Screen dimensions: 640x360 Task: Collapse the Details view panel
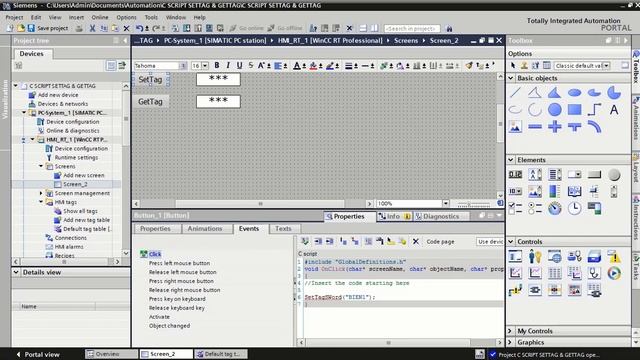(16, 272)
